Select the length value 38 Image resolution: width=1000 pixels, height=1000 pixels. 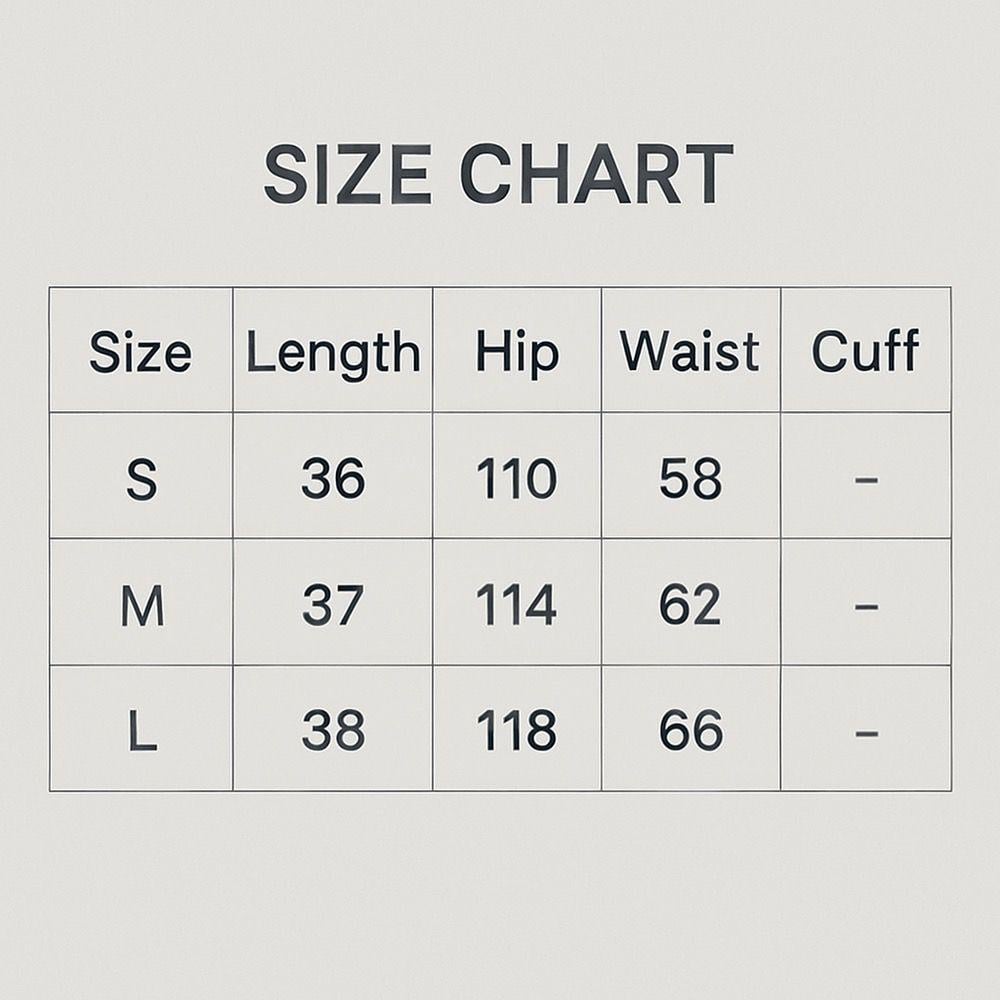pos(333,732)
